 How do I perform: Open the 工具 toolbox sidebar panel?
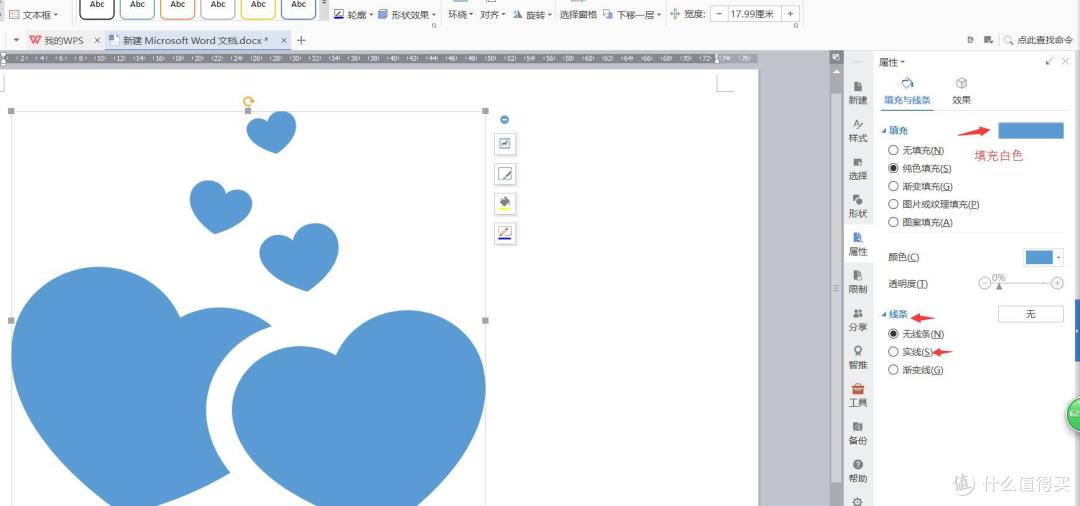[858, 395]
